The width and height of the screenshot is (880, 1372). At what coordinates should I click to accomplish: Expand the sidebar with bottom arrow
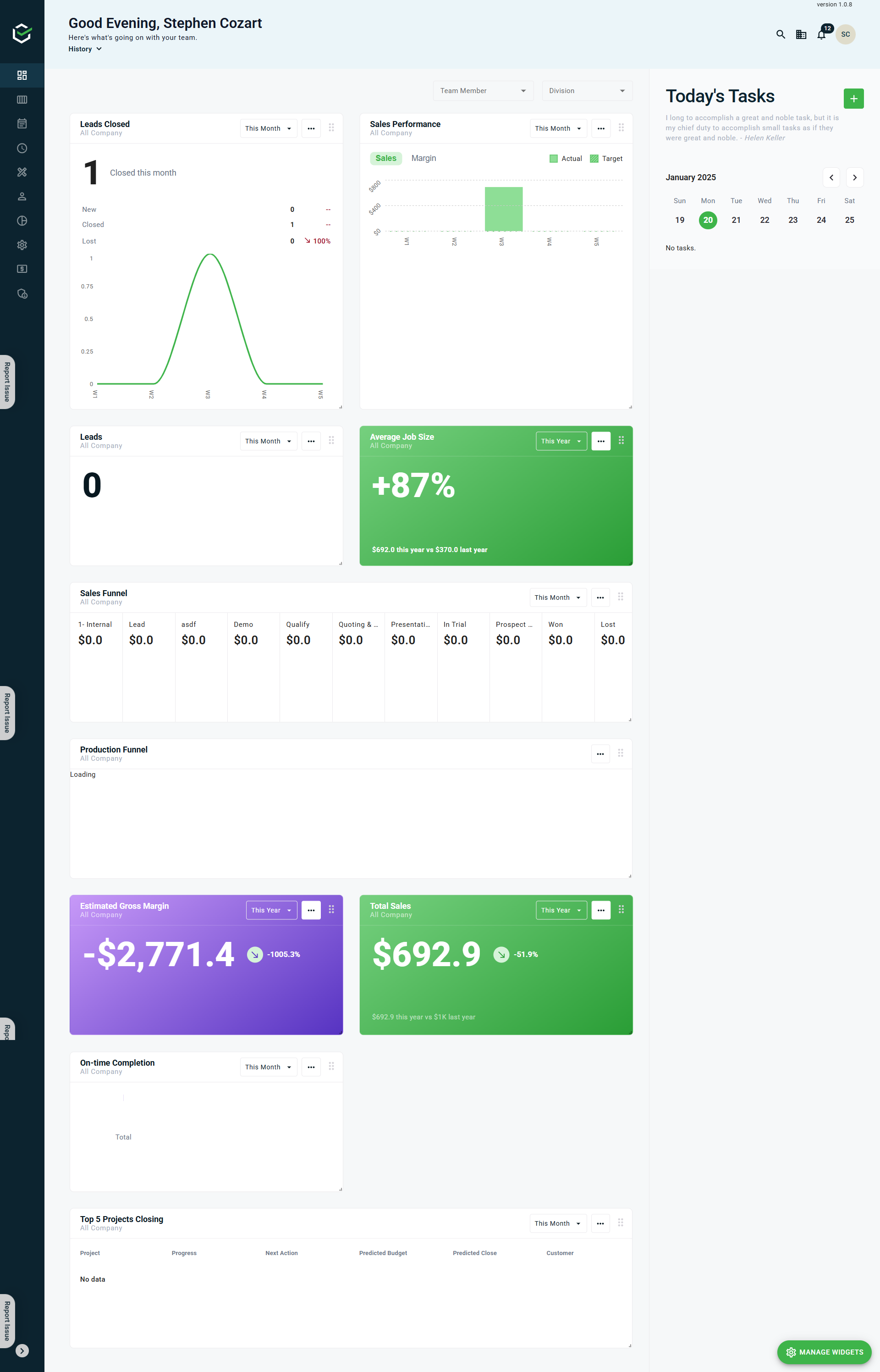(x=22, y=1351)
